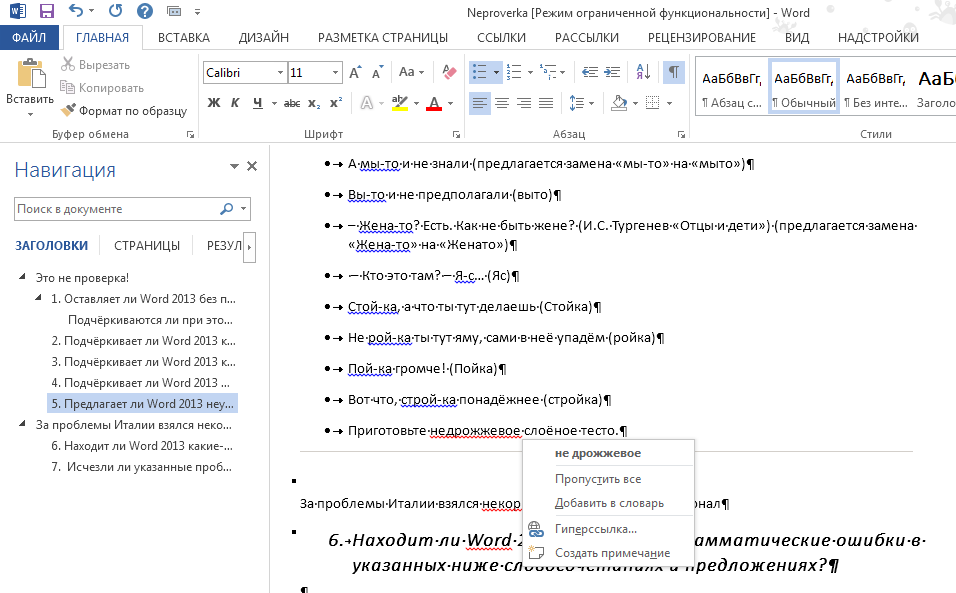
Task: Center align text
Action: 502,103
